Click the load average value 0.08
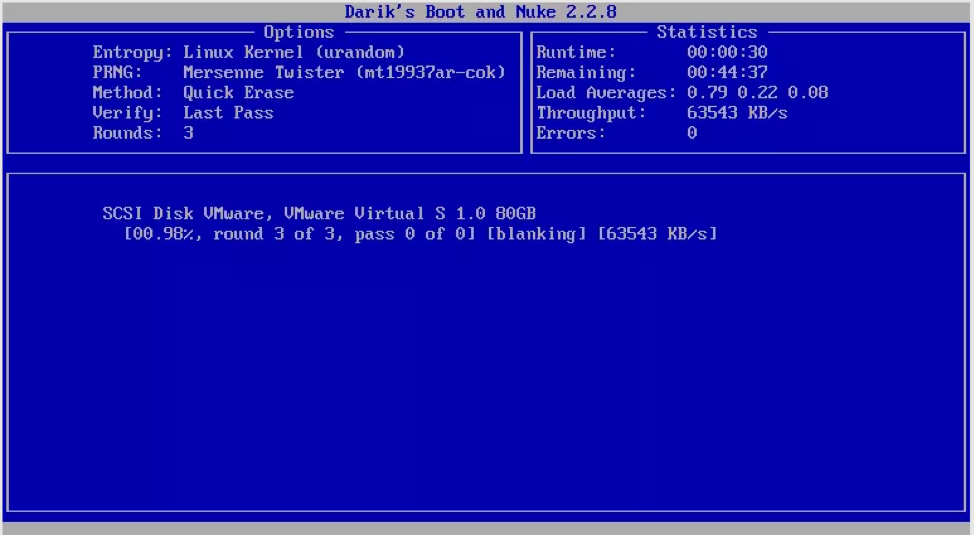Screen dimensions: 974x535 coord(808,93)
